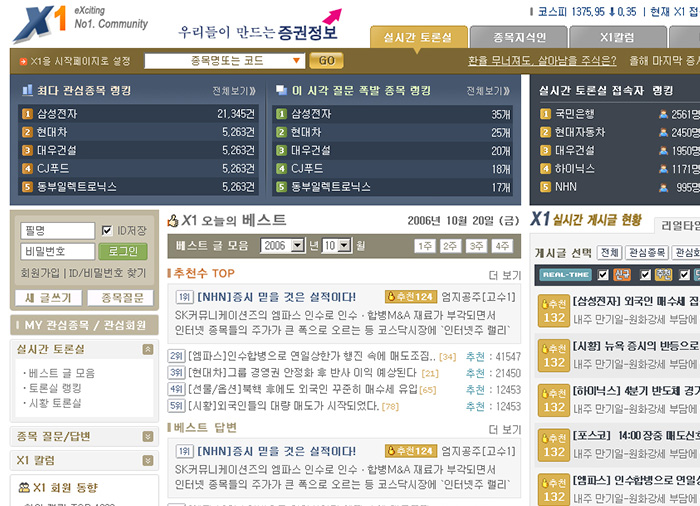Click the thumbs-up icon beside X1 오늘의 베스트

click(x=173, y=221)
